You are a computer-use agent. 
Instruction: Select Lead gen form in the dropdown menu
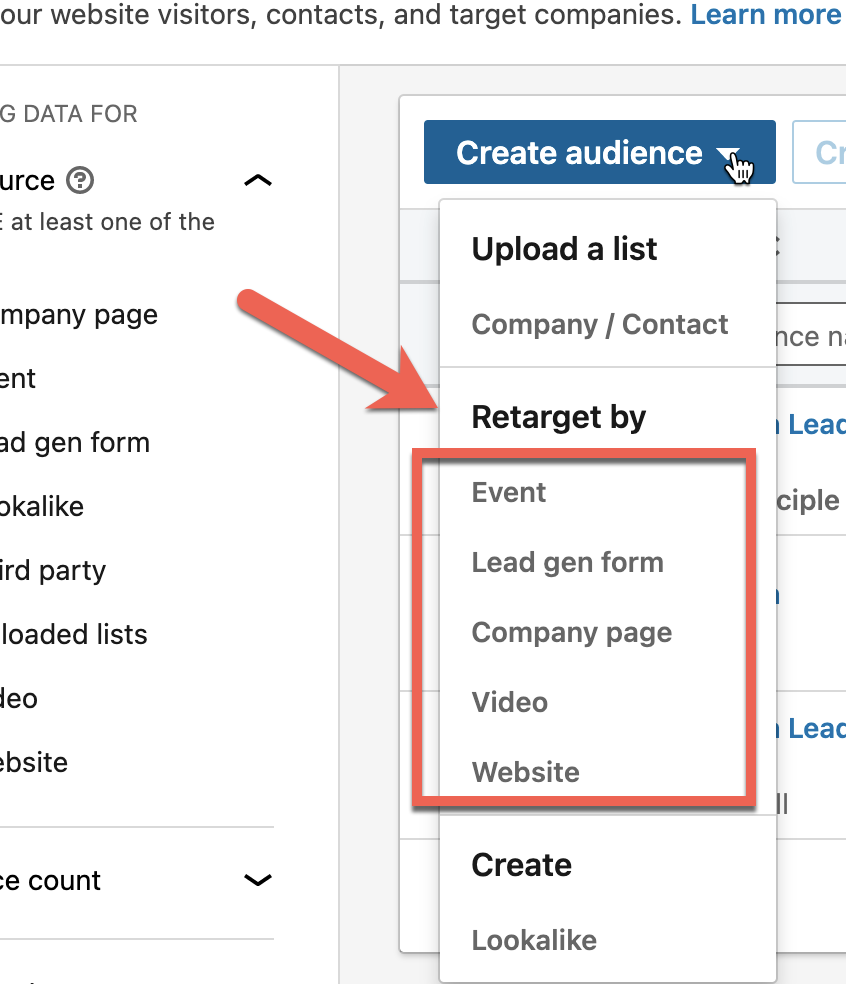(x=567, y=563)
